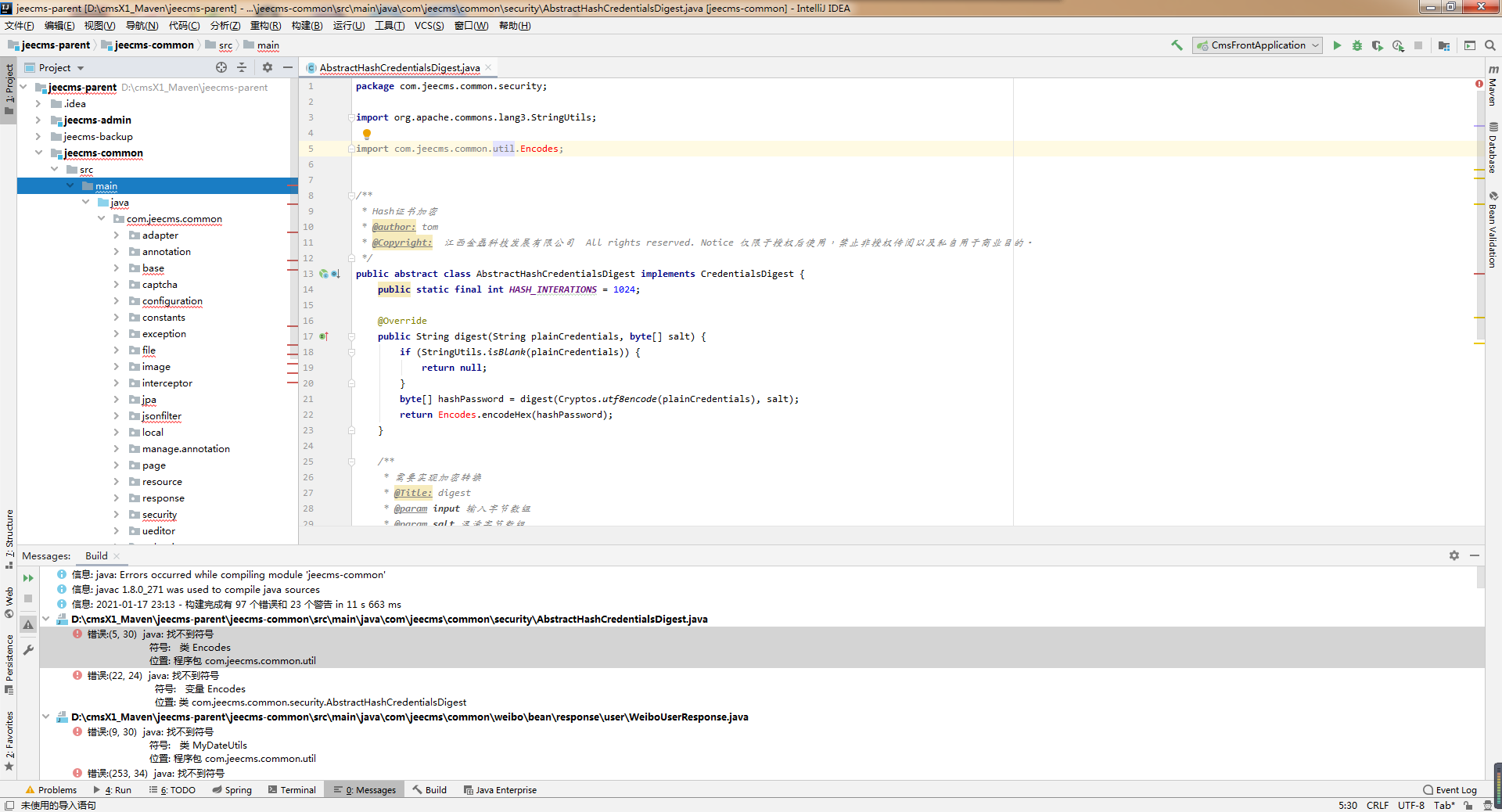Run with Coverage via shield icon
The height and width of the screenshot is (812, 1502).
1378,45
